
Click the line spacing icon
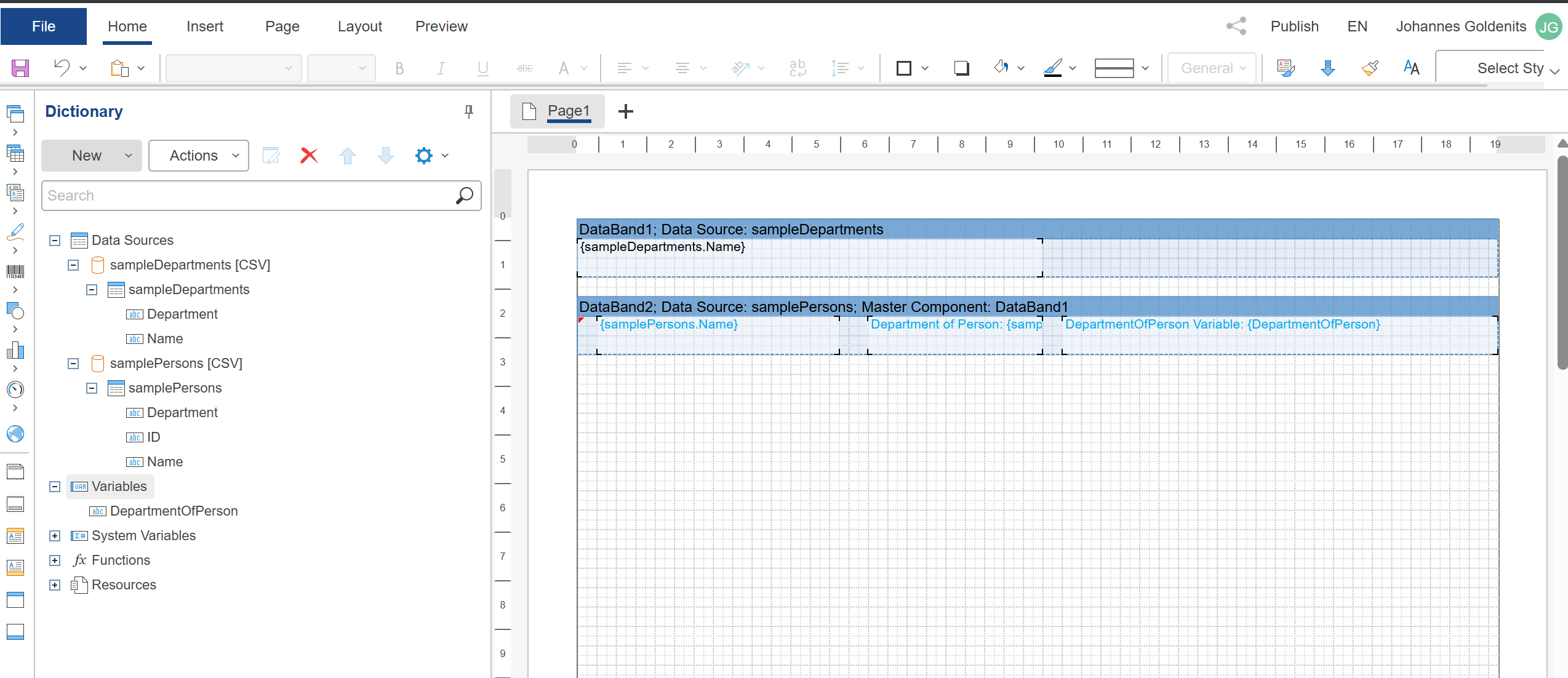coord(840,68)
